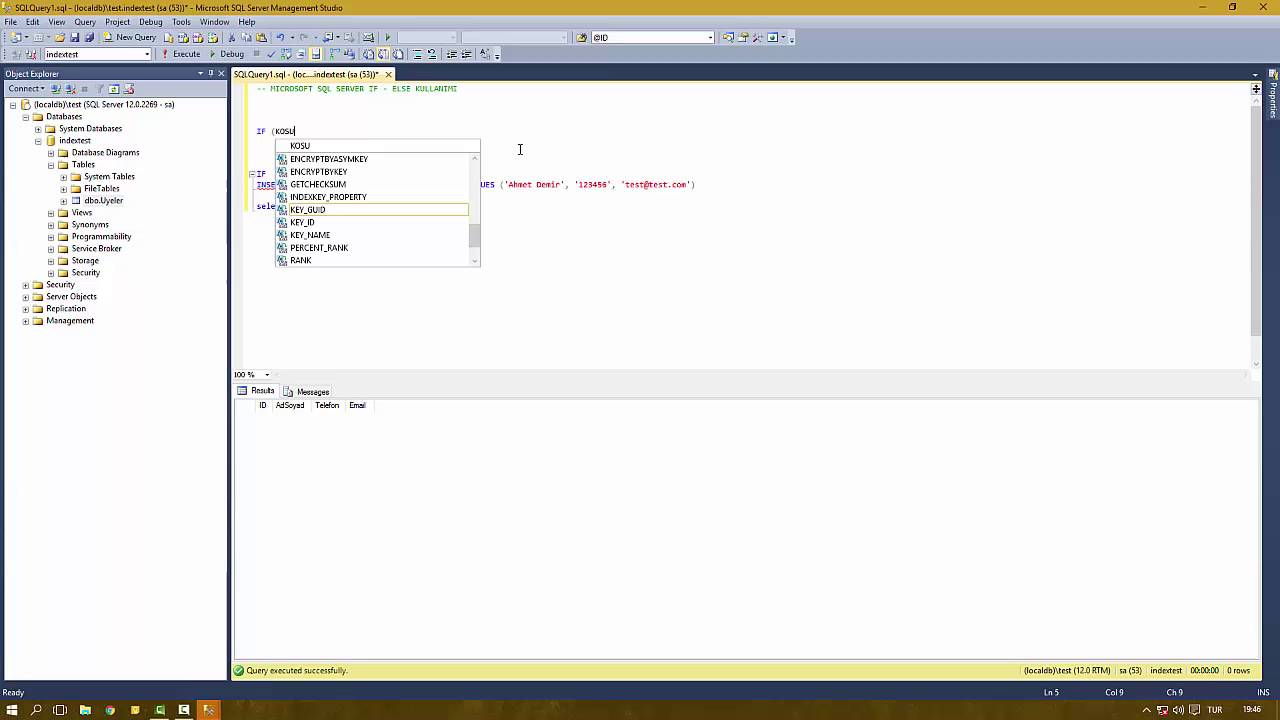Open the Query menu

(85, 22)
